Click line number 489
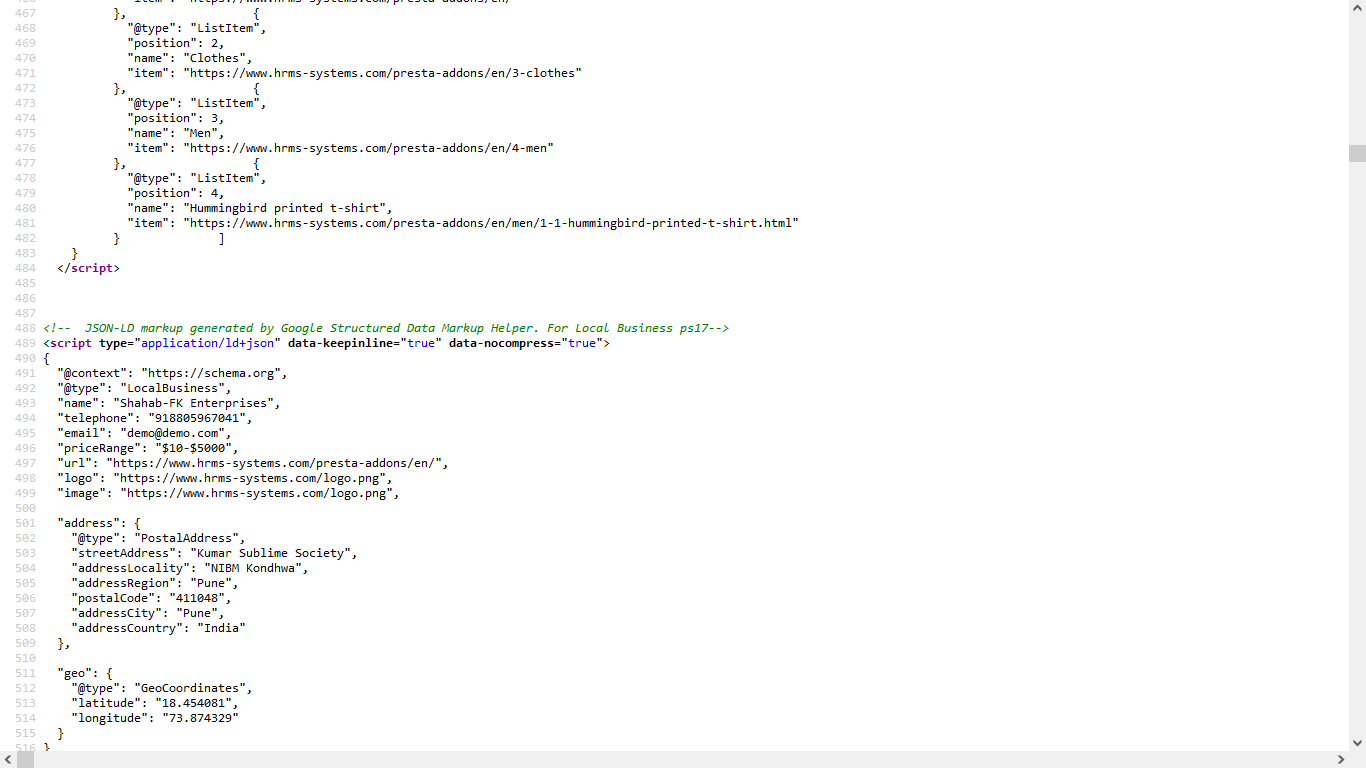 point(25,343)
